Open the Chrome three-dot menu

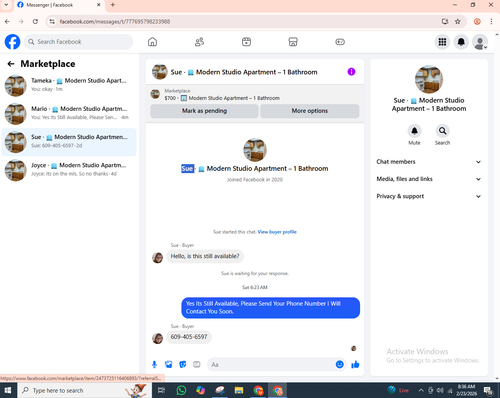coord(491,22)
